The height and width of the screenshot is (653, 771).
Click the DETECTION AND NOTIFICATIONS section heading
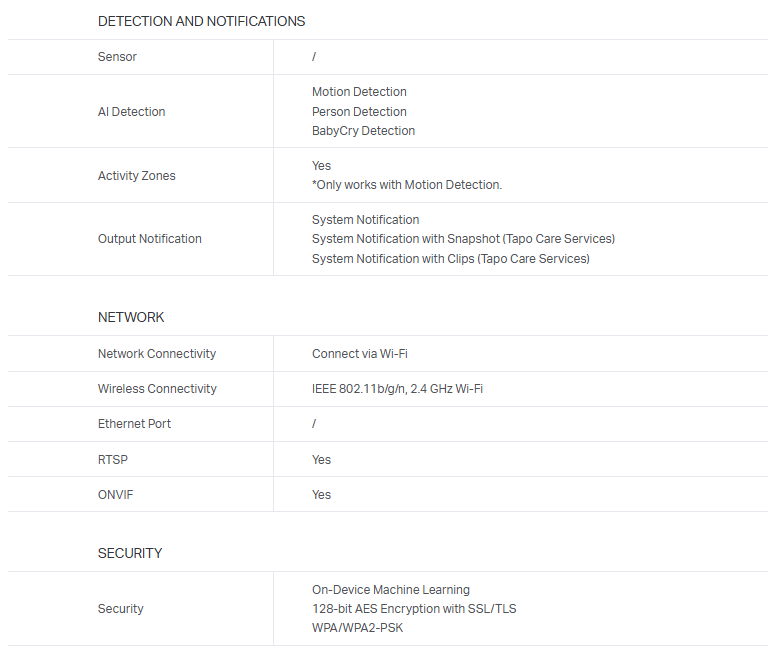[201, 21]
